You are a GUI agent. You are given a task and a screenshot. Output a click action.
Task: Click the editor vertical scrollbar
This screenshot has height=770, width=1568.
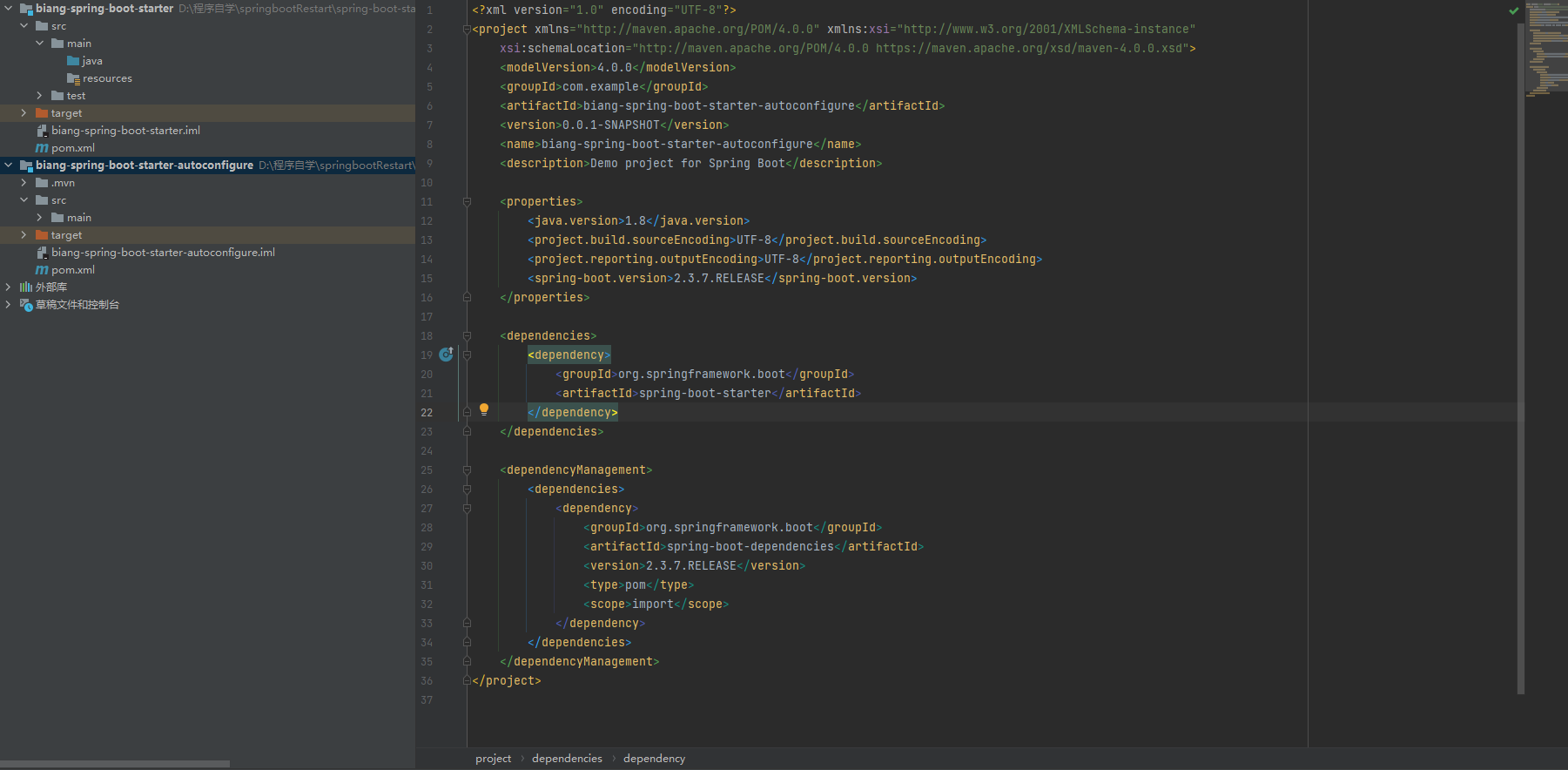[x=1520, y=359]
